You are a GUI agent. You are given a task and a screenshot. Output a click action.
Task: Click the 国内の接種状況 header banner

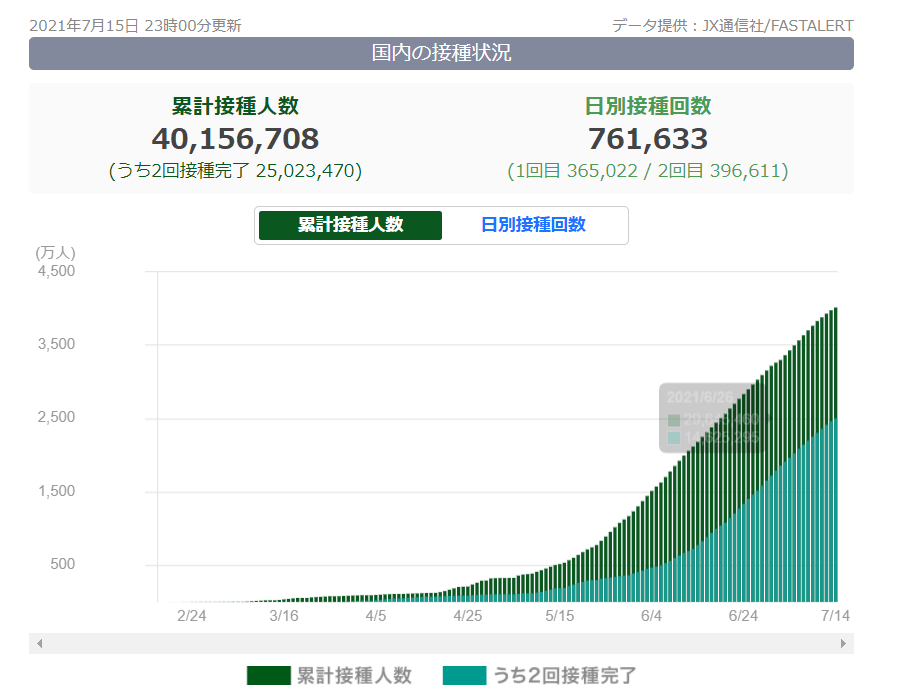pos(441,53)
